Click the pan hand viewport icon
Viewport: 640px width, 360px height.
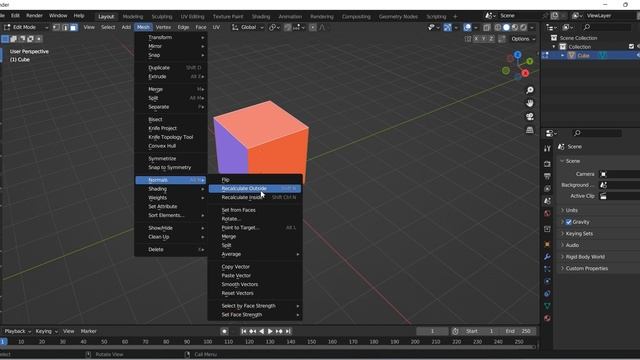coord(530,103)
